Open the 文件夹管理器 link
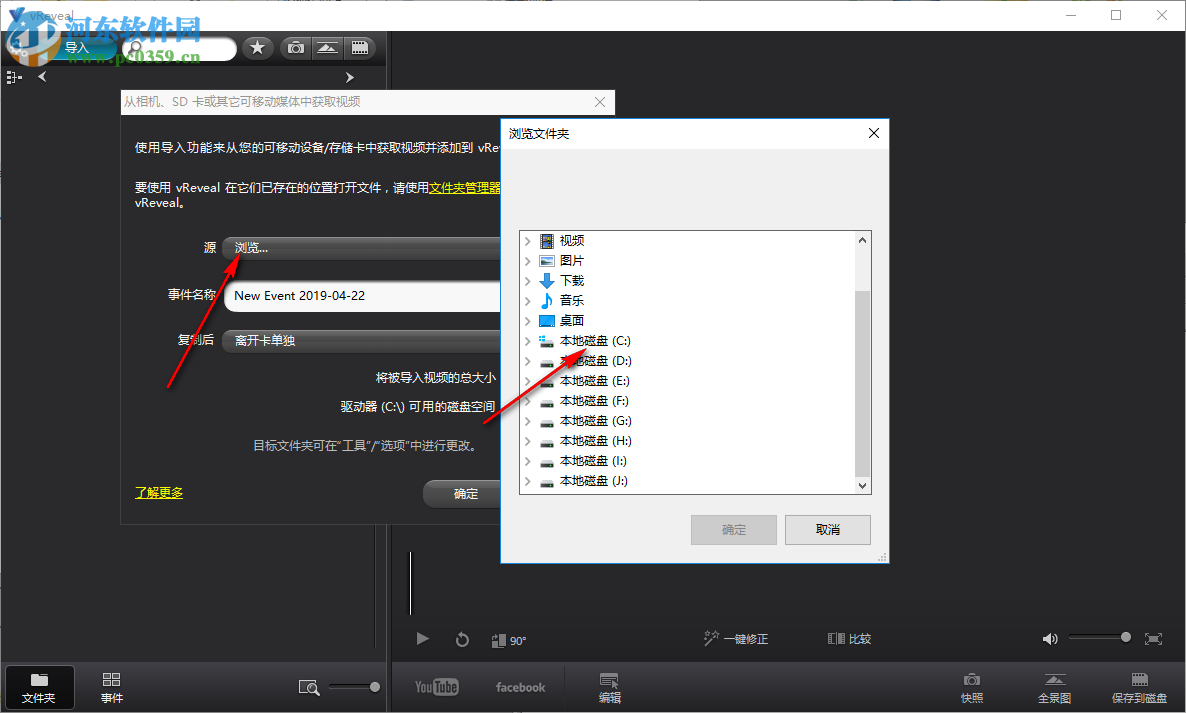This screenshot has width=1186, height=713. pos(464,187)
